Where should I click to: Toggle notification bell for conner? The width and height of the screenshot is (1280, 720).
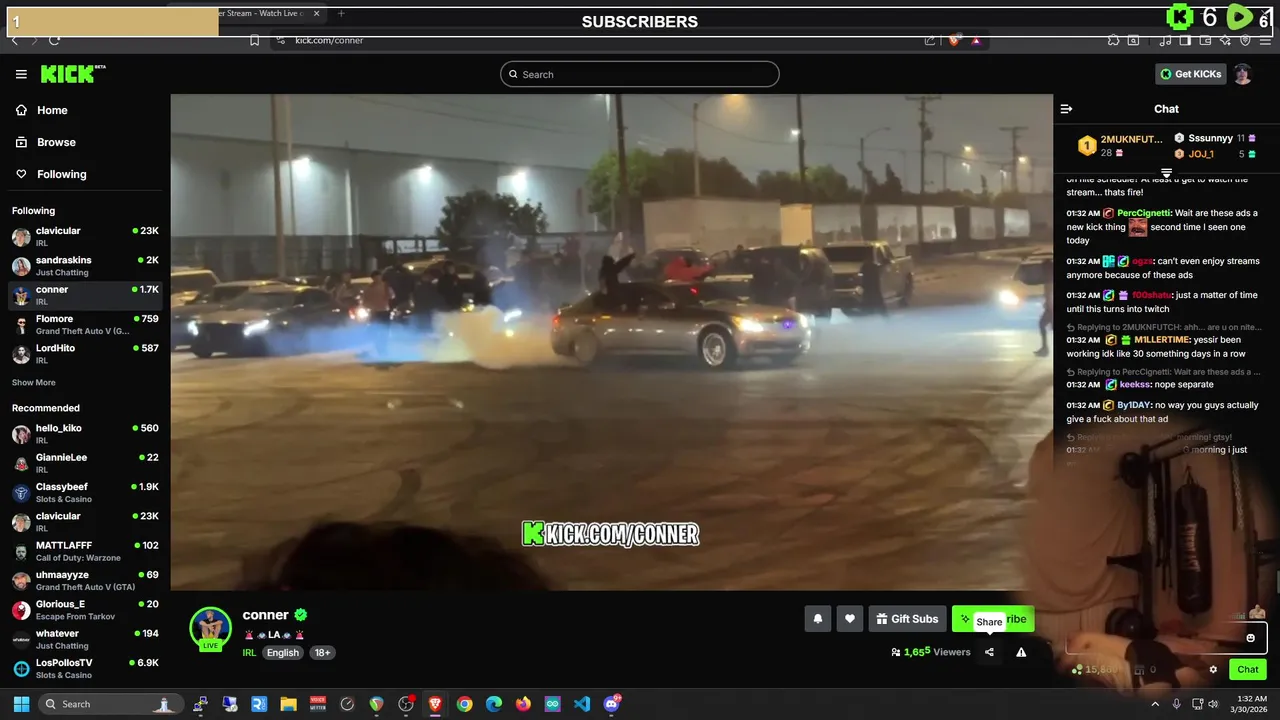817,619
